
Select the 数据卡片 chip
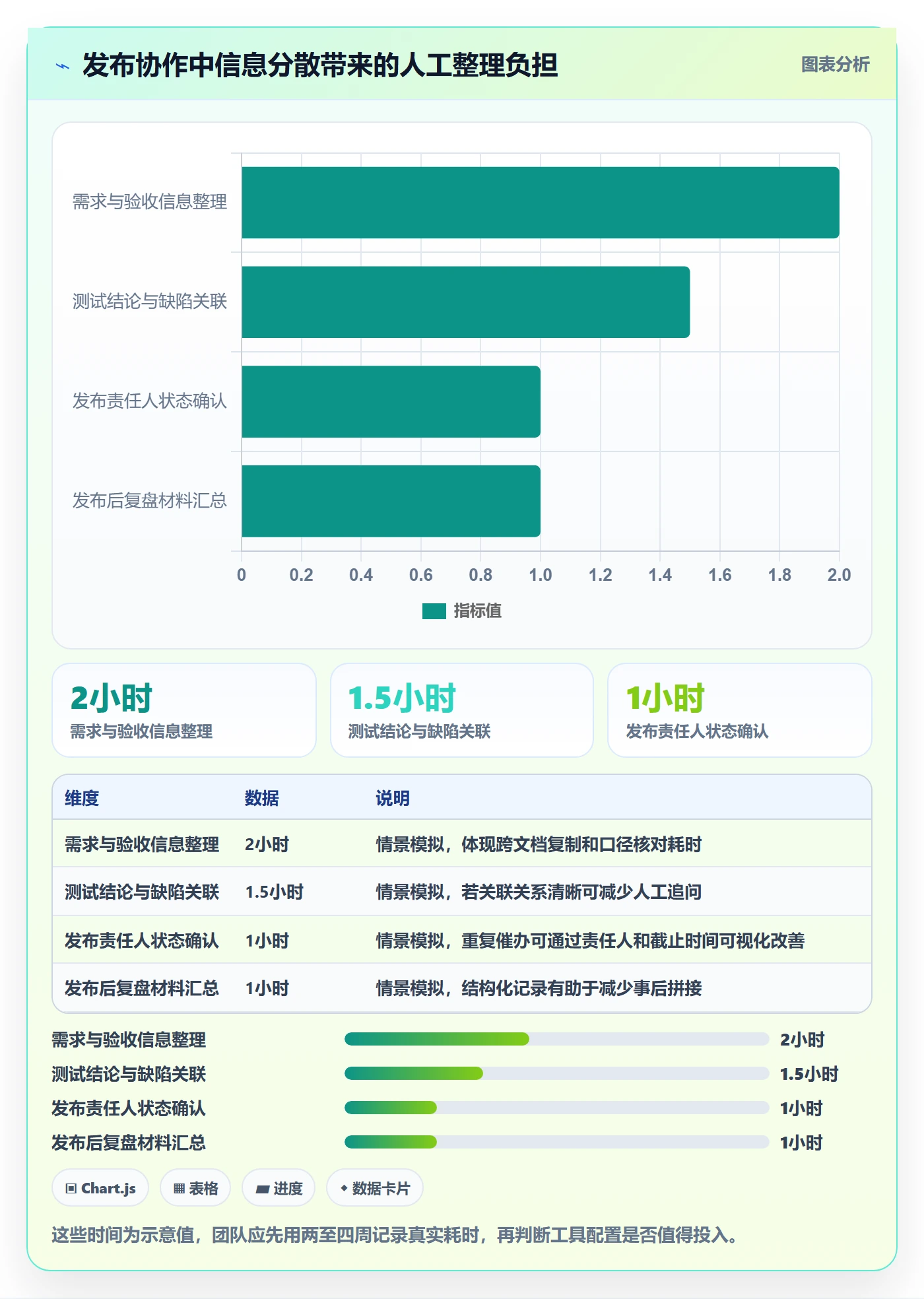click(375, 1188)
